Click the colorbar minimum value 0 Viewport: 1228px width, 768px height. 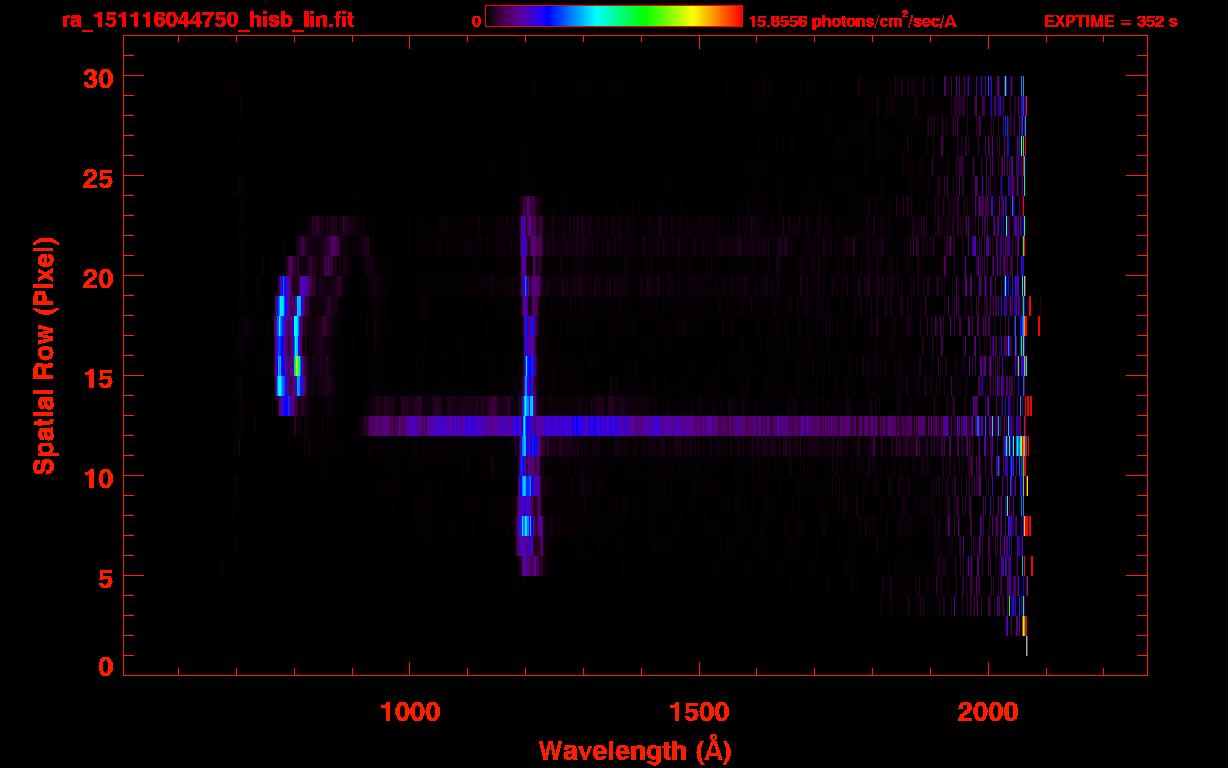[x=476, y=21]
